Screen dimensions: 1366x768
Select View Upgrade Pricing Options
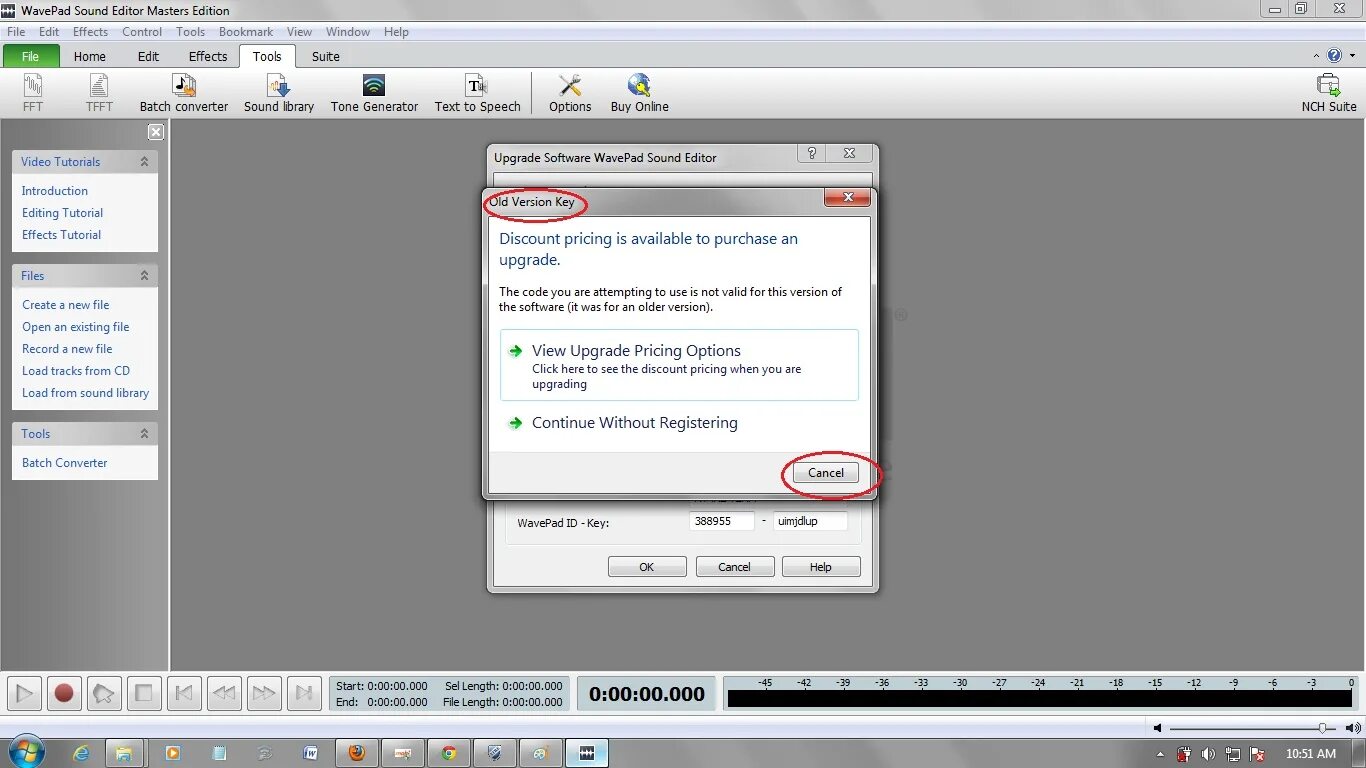pyautogui.click(x=679, y=365)
